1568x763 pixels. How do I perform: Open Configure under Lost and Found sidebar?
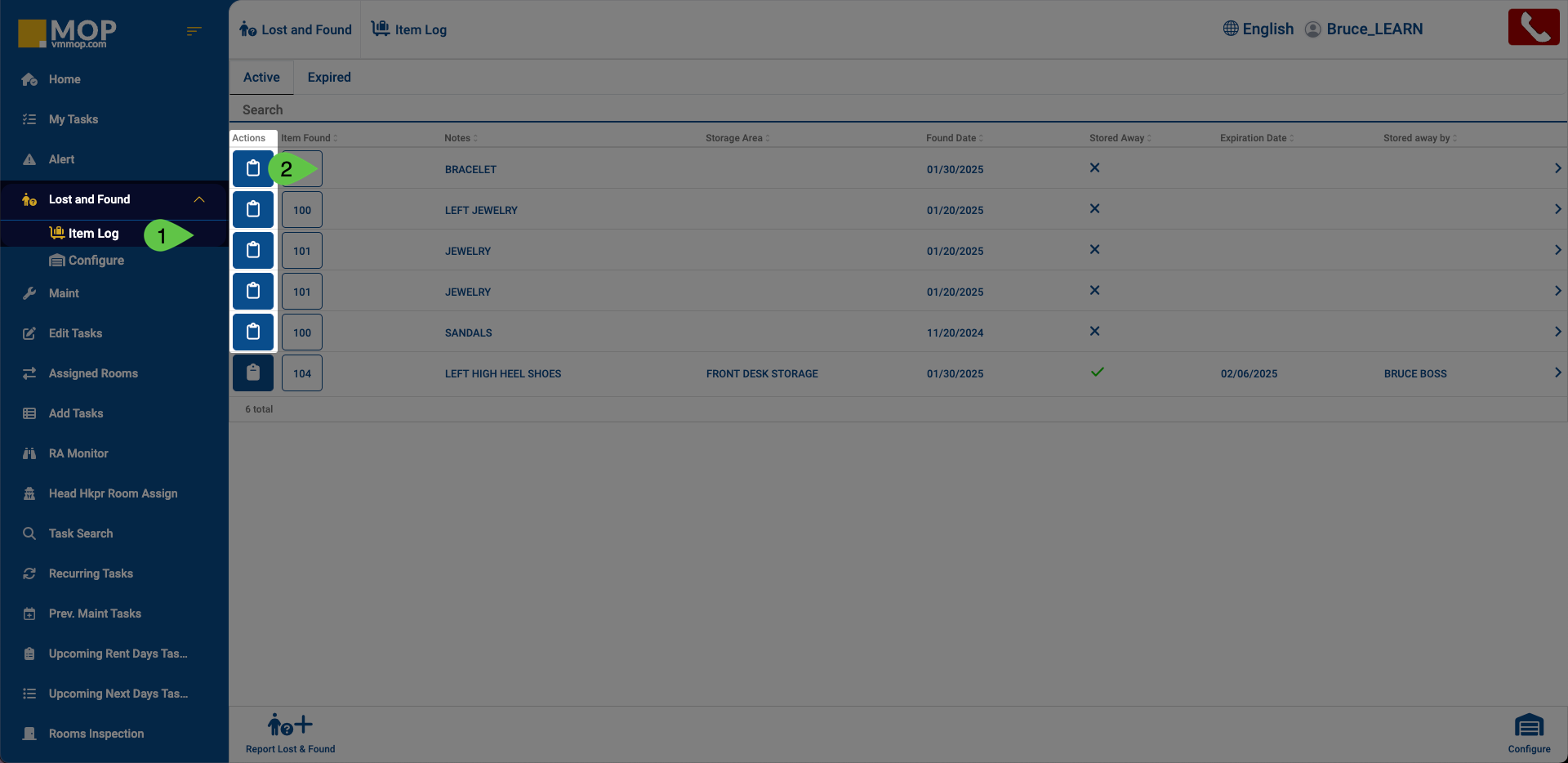click(96, 261)
